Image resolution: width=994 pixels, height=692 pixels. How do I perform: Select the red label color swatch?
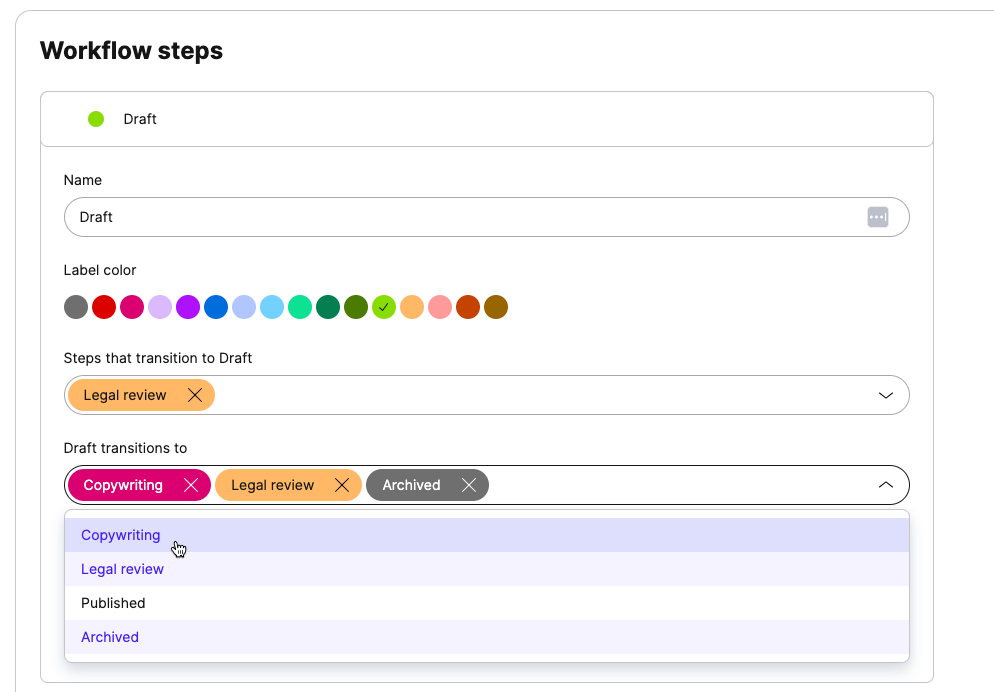click(x=104, y=307)
